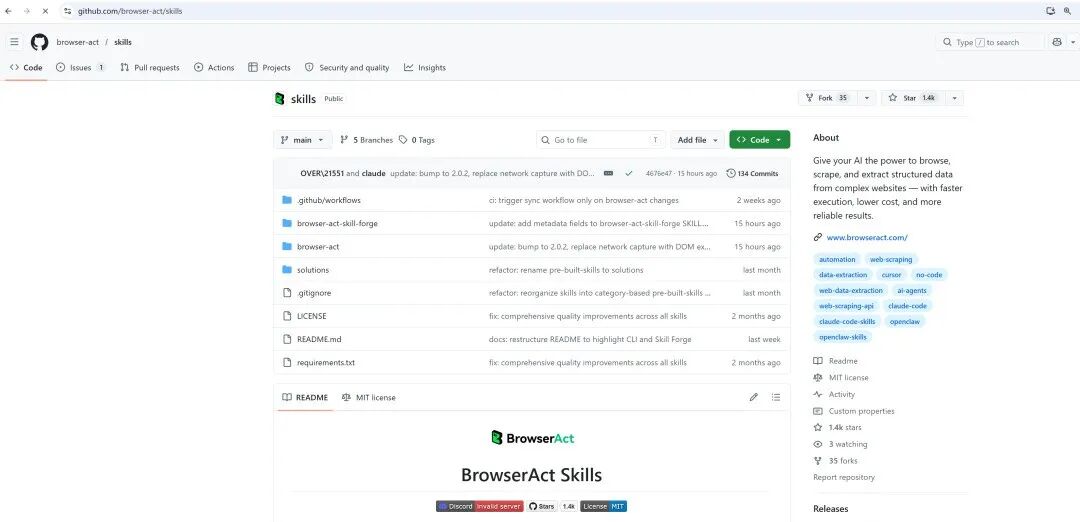Click the commit status checkmark icon
This screenshot has height=522, width=1080.
pos(629,174)
